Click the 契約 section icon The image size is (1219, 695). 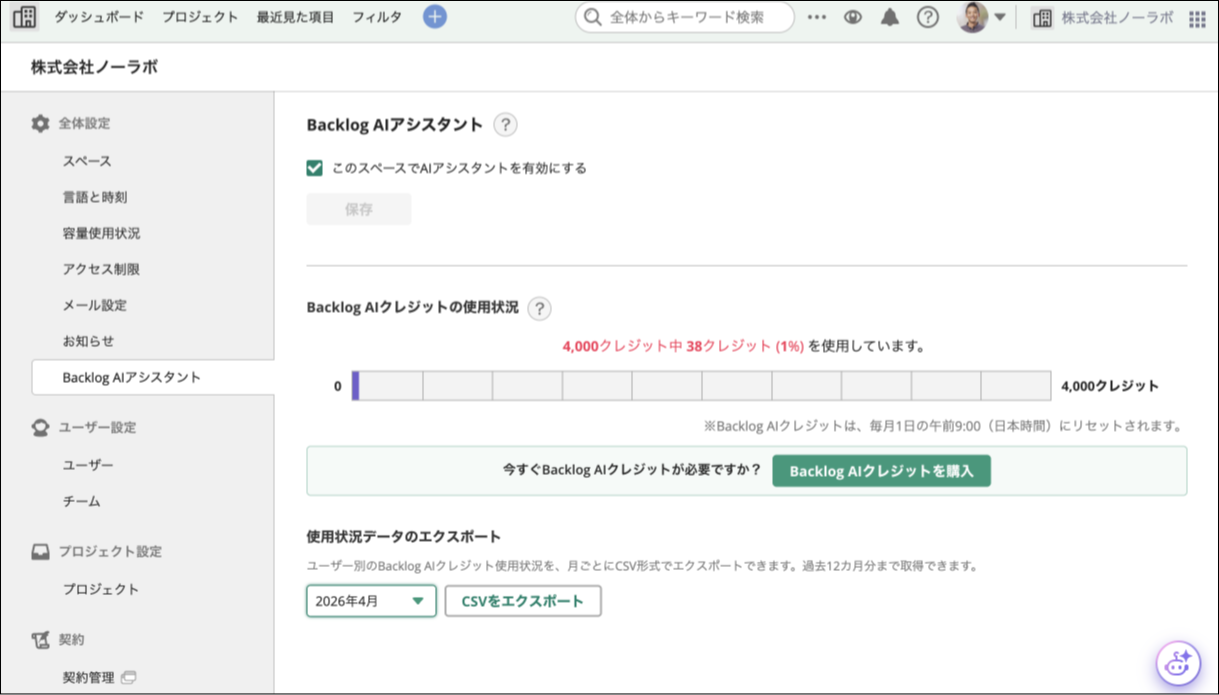point(40,639)
